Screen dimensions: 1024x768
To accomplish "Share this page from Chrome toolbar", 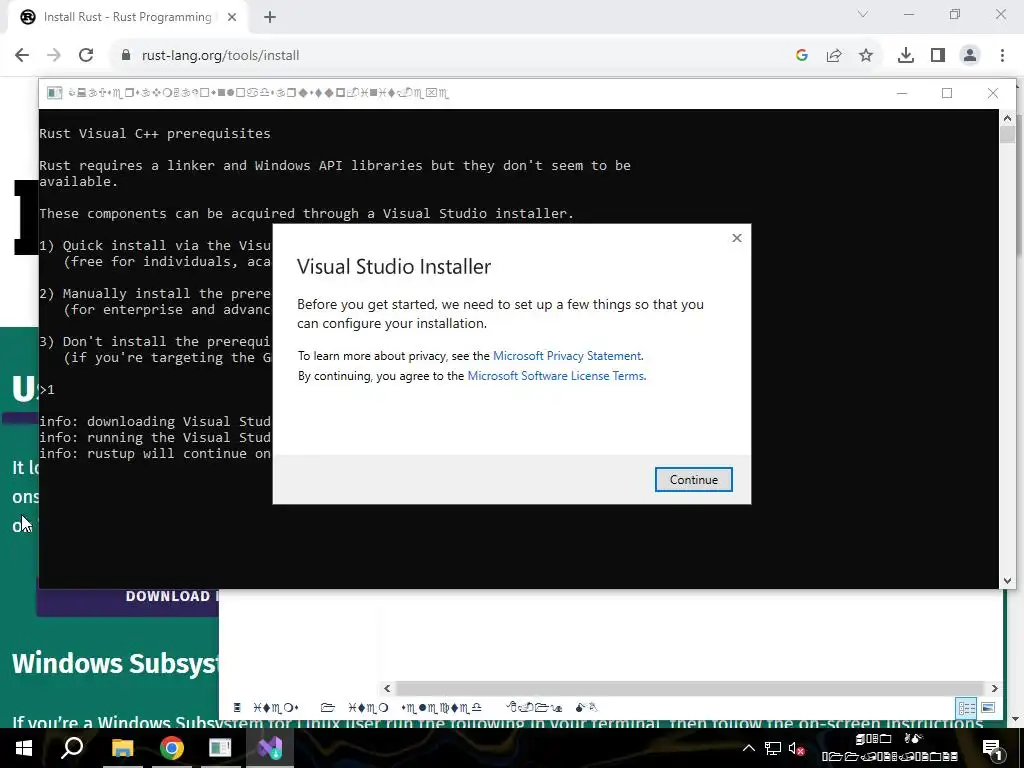I will 834,56.
